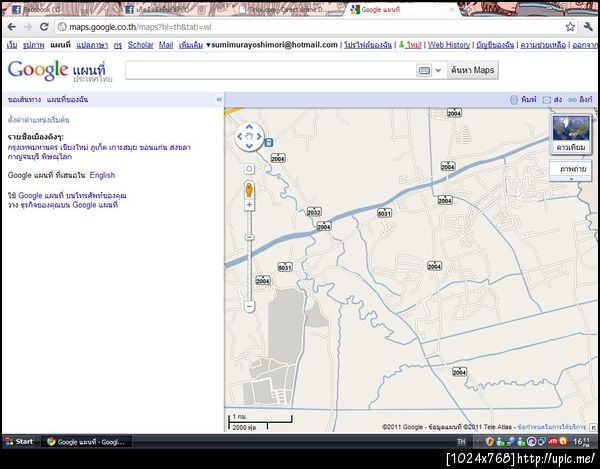
Task: Bookmark page with star icon
Action: click(x=570, y=26)
